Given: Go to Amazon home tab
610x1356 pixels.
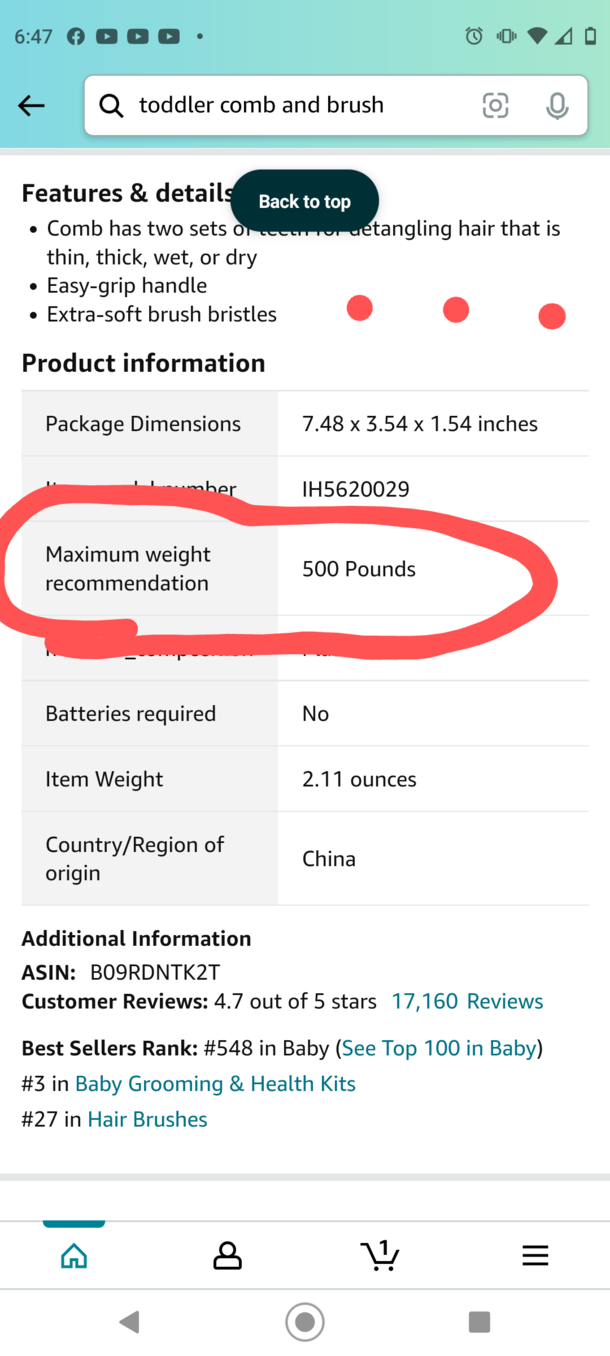Looking at the screenshot, I should pos(74,1255).
